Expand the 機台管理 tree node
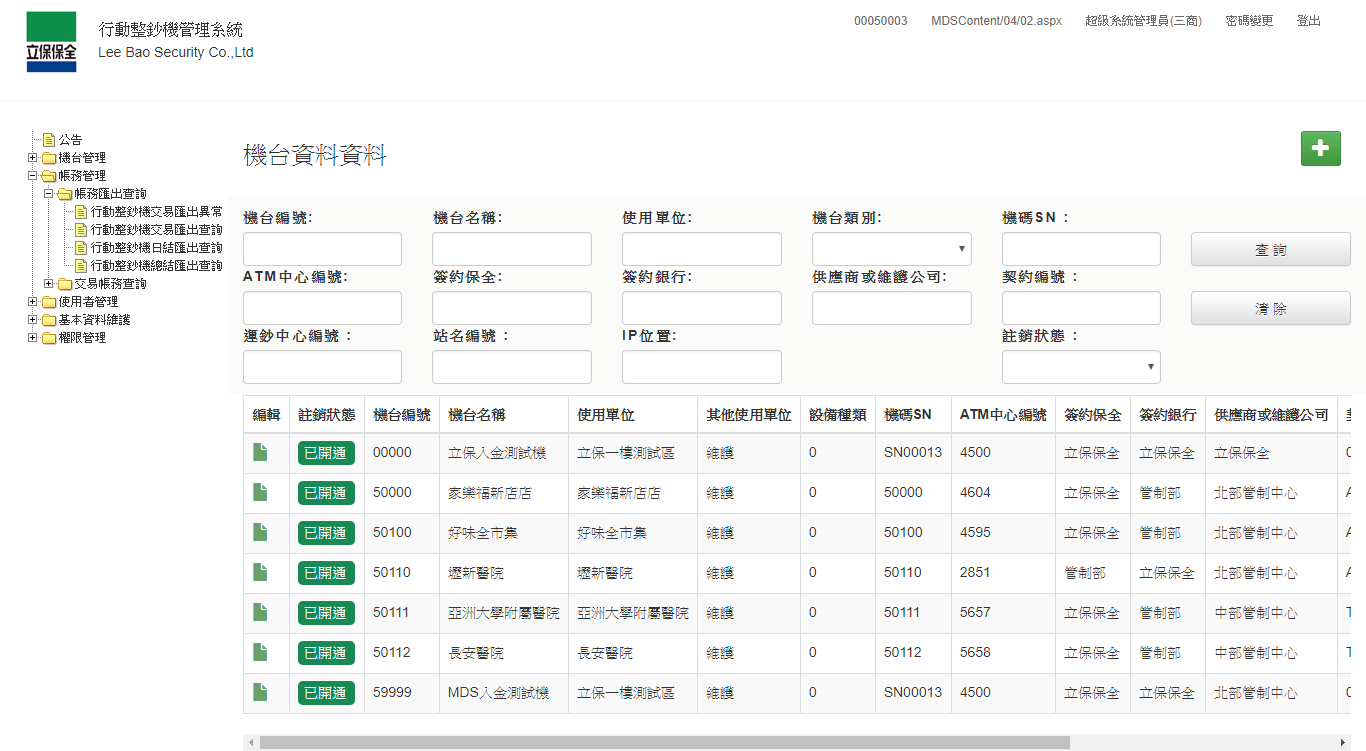Screen dimensions: 1366x751 pos(32,158)
